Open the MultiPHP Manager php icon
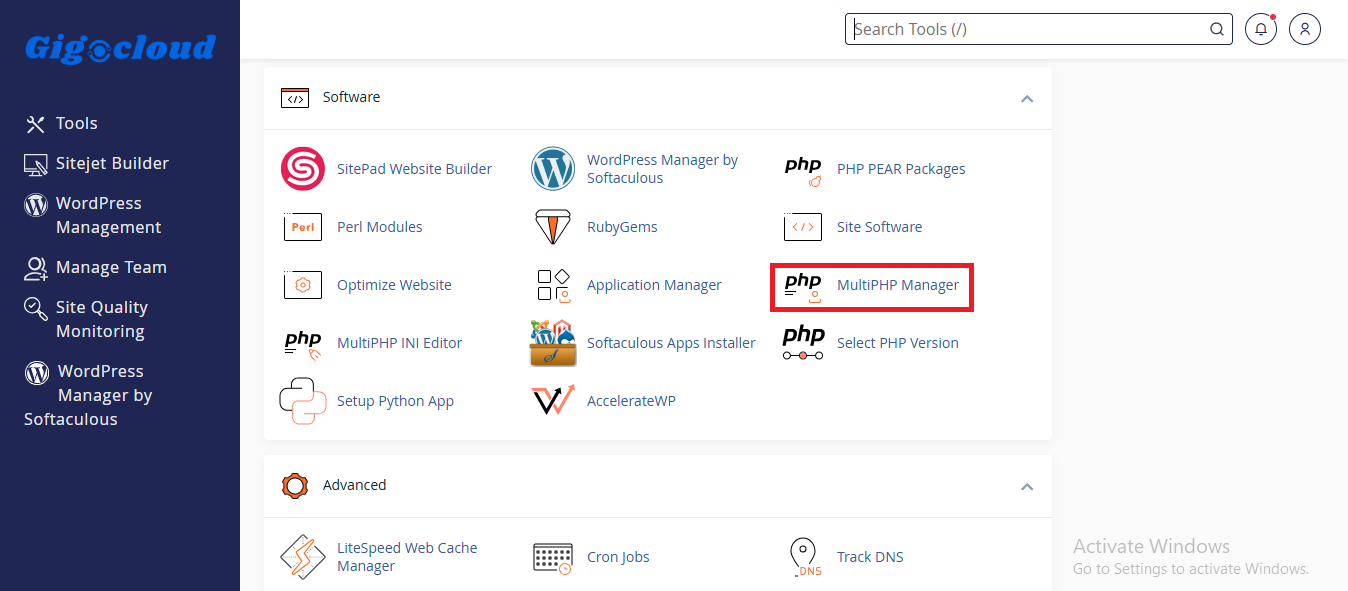1348x591 pixels. coord(803,287)
